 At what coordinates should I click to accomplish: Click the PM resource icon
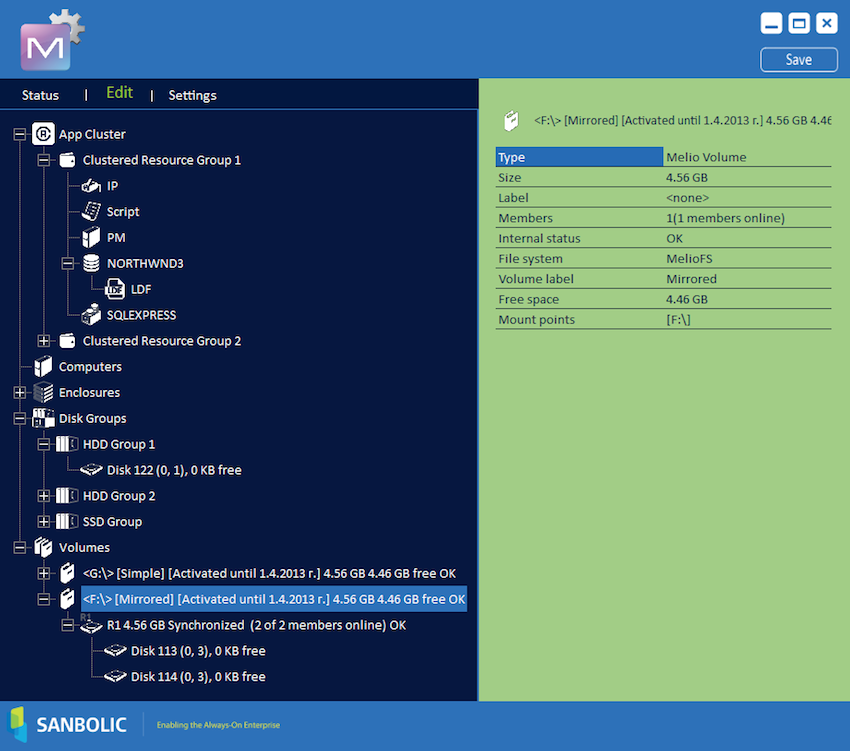(x=91, y=238)
